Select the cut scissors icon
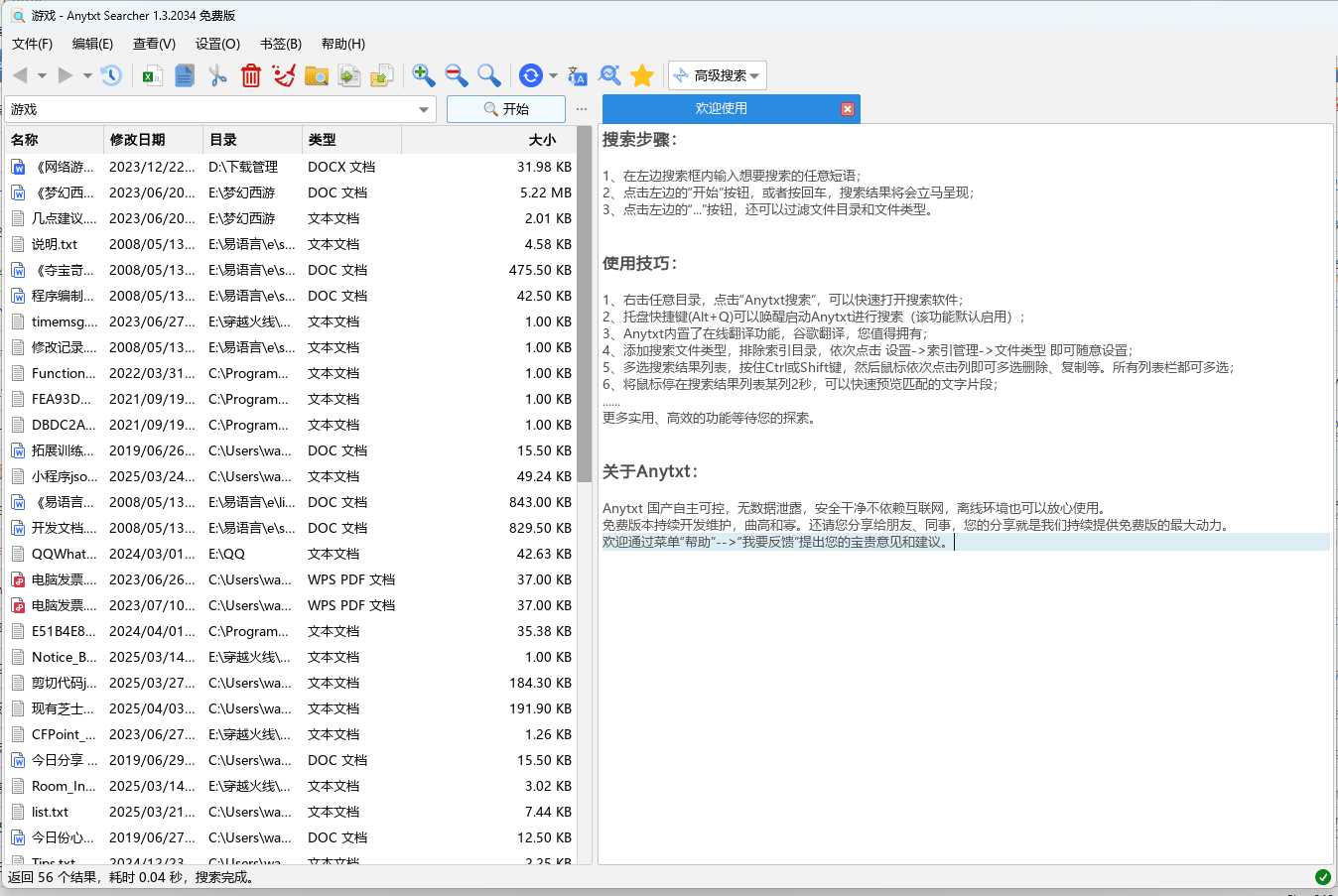Image resolution: width=1338 pixels, height=896 pixels. click(217, 74)
